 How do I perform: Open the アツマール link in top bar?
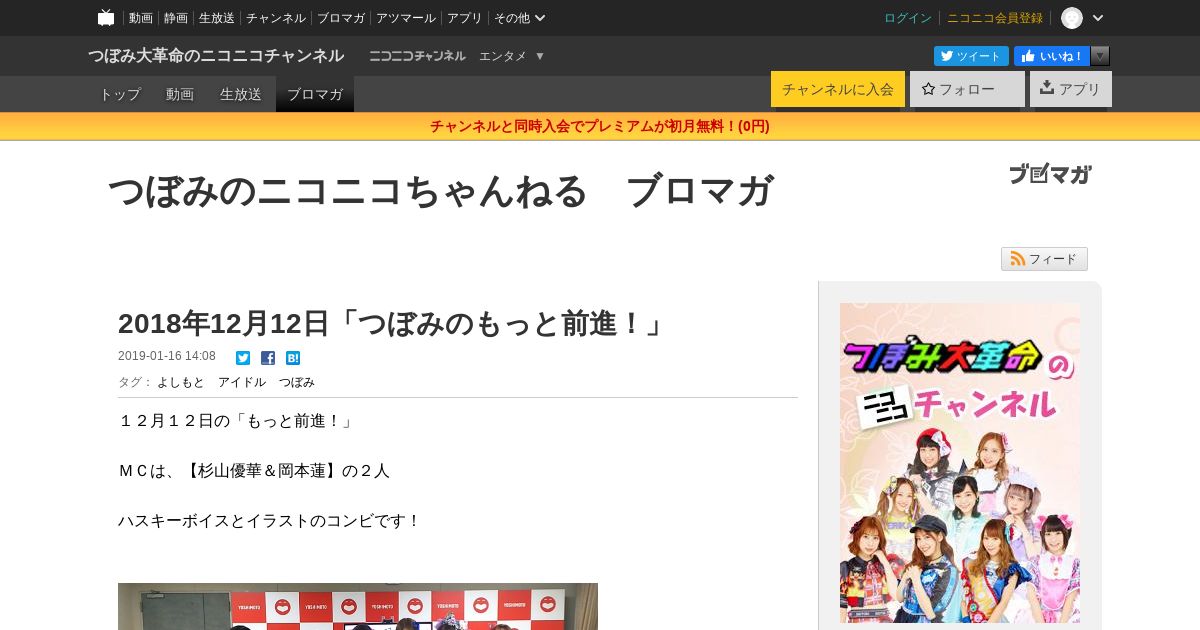[x=406, y=18]
